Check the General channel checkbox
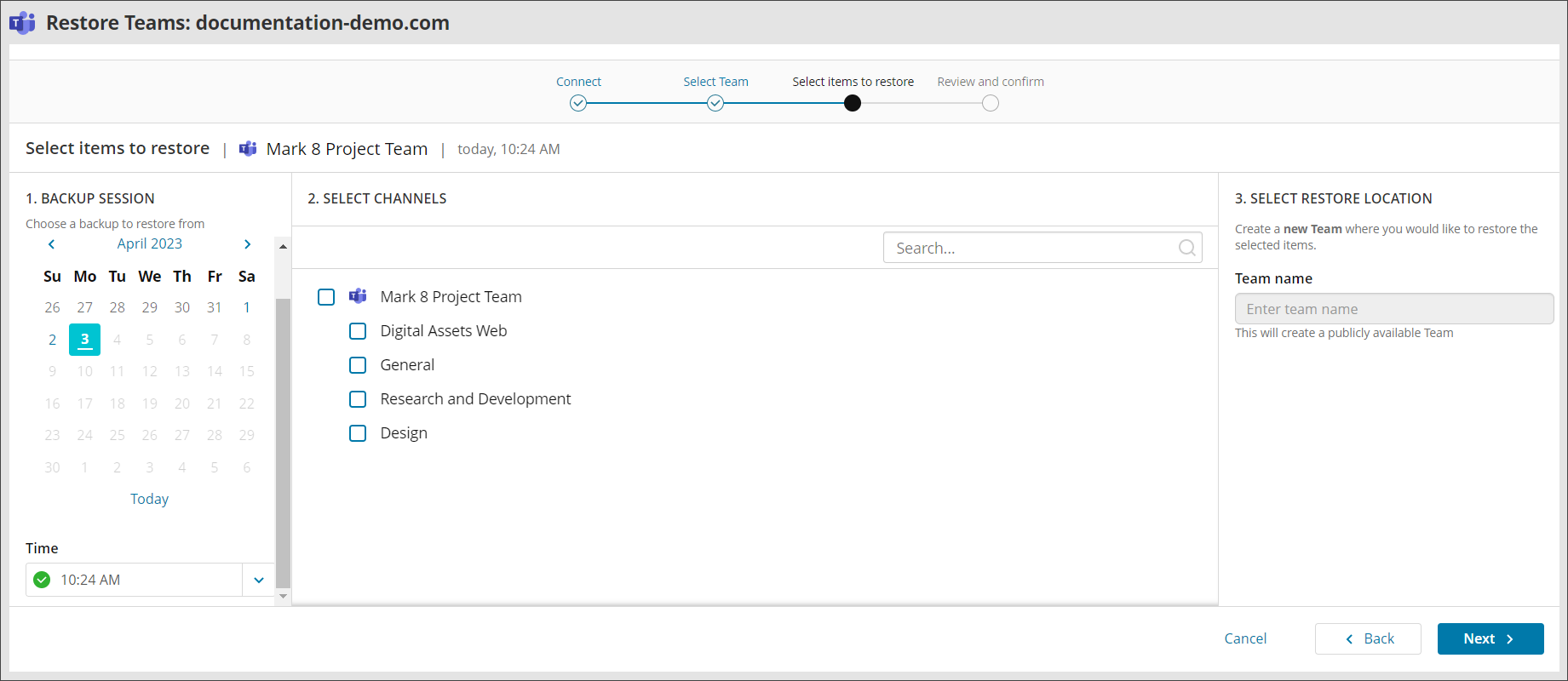Screen dimensions: 1568x681 (358, 365)
